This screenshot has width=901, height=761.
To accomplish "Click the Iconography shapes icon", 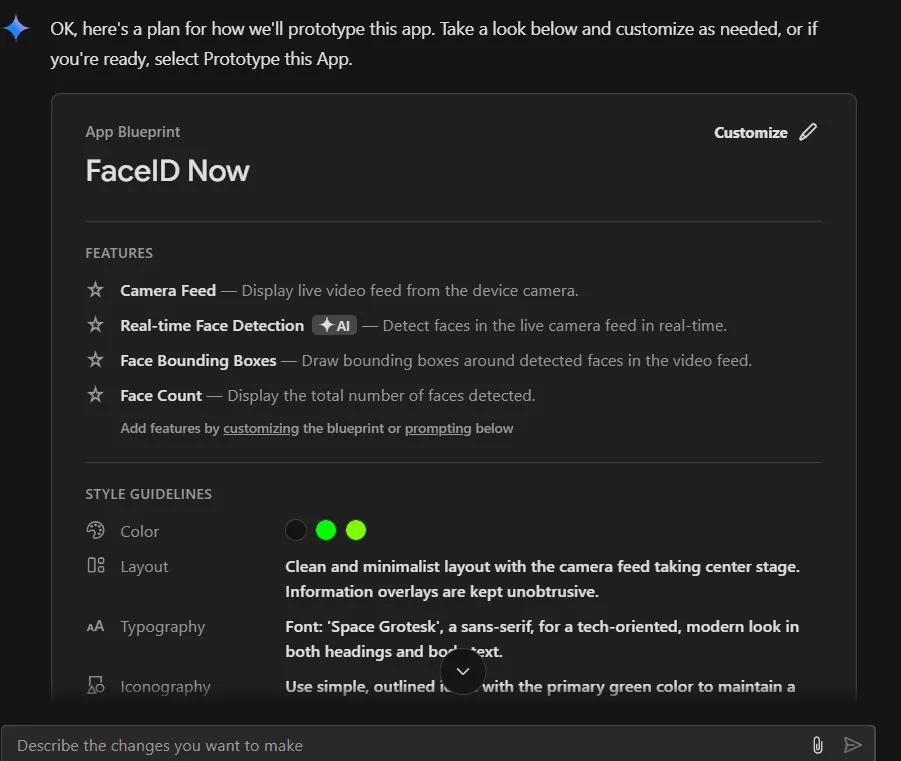I will (x=96, y=686).
